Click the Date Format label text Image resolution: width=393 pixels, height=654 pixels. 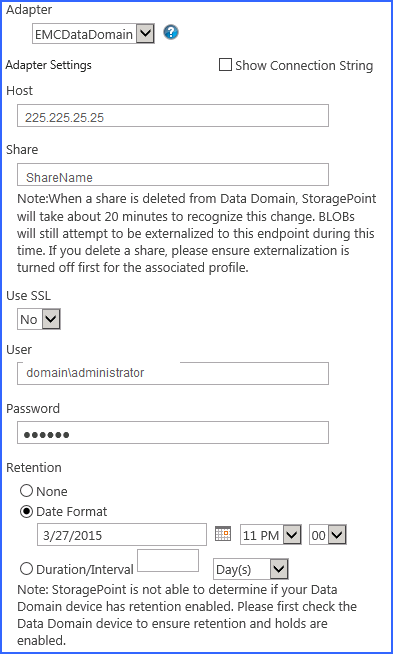pyautogui.click(x=72, y=511)
